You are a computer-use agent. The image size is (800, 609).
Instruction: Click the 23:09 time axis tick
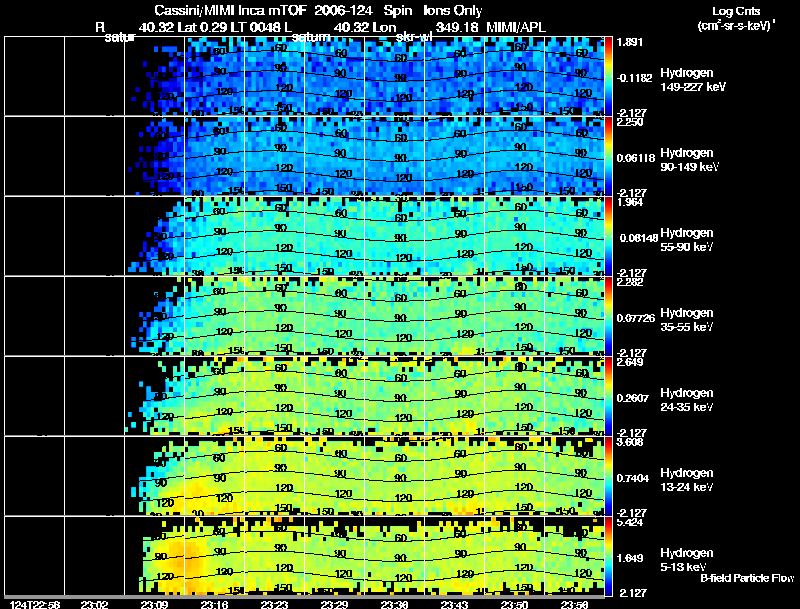click(154, 604)
